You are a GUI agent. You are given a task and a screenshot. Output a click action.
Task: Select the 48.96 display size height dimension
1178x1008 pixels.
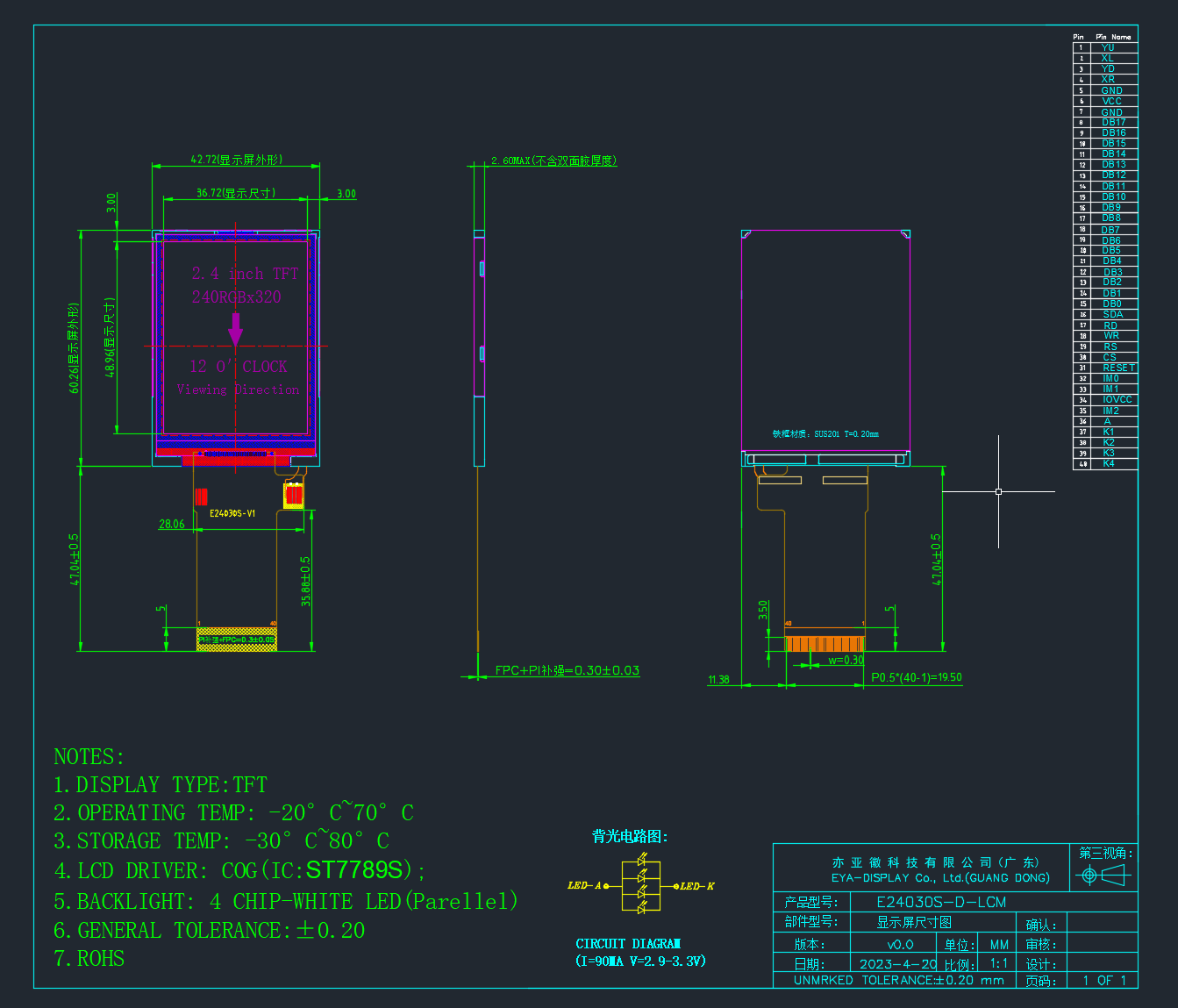(x=110, y=338)
